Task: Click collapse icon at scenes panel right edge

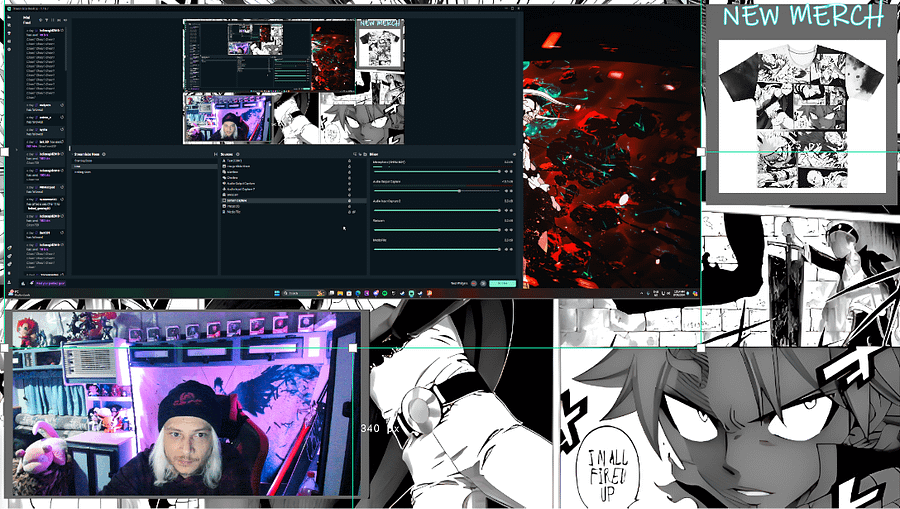Action: tap(216, 154)
